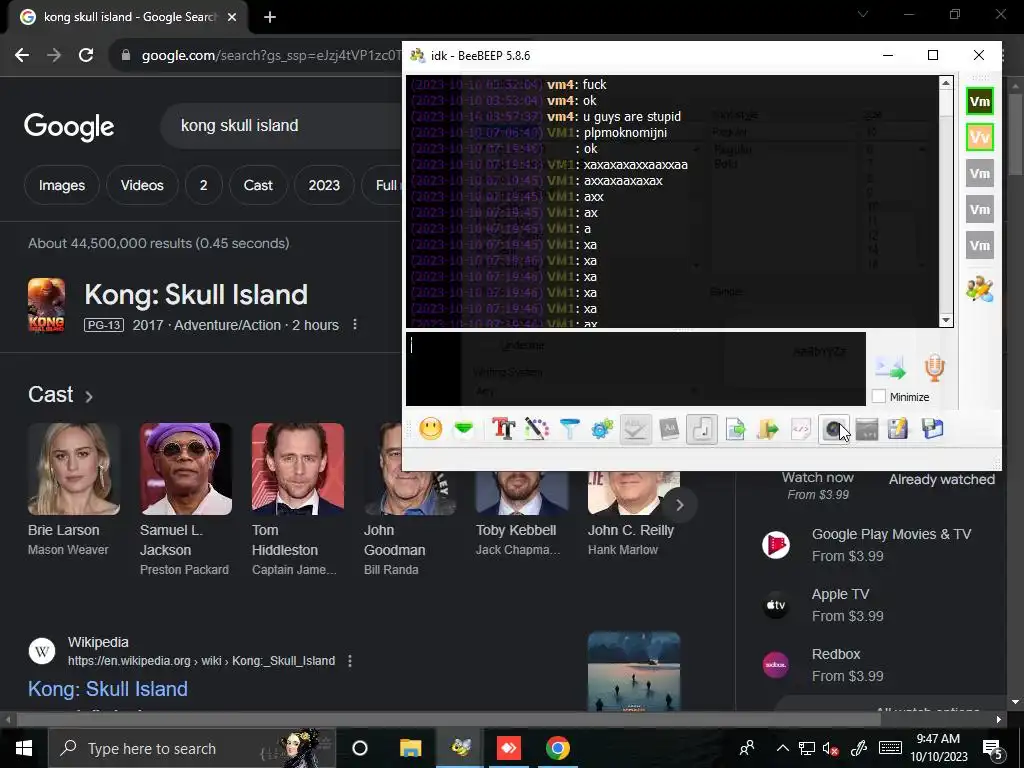Click the Cortana circle icon in taskbar
Screen dimensions: 1024x768
[360, 748]
